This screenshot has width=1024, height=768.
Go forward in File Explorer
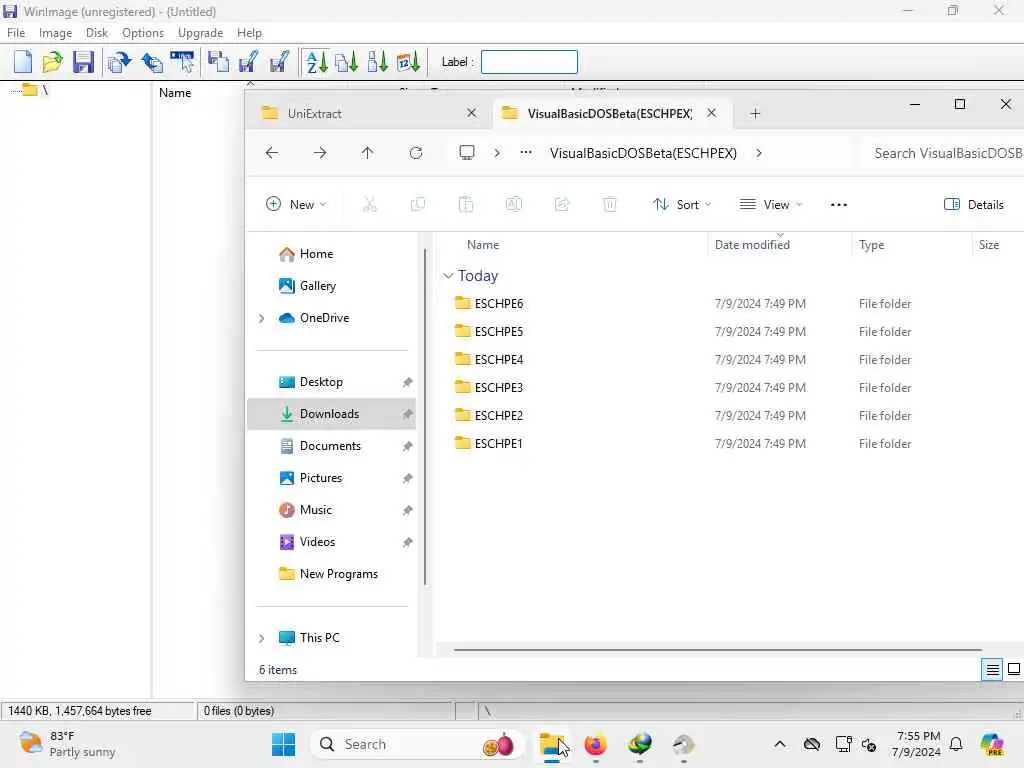pyautogui.click(x=320, y=153)
